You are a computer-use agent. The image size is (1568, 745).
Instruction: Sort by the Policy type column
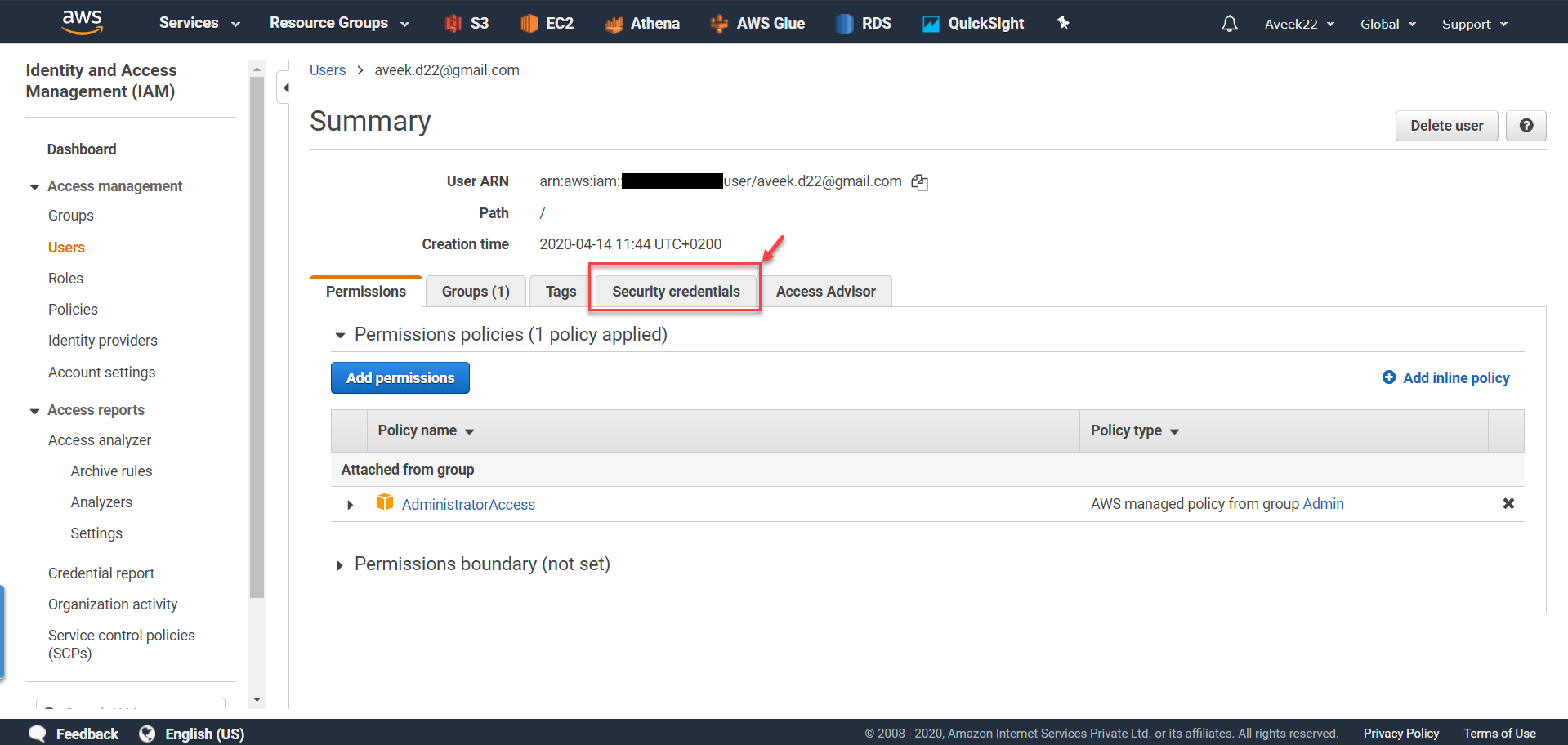point(1135,430)
